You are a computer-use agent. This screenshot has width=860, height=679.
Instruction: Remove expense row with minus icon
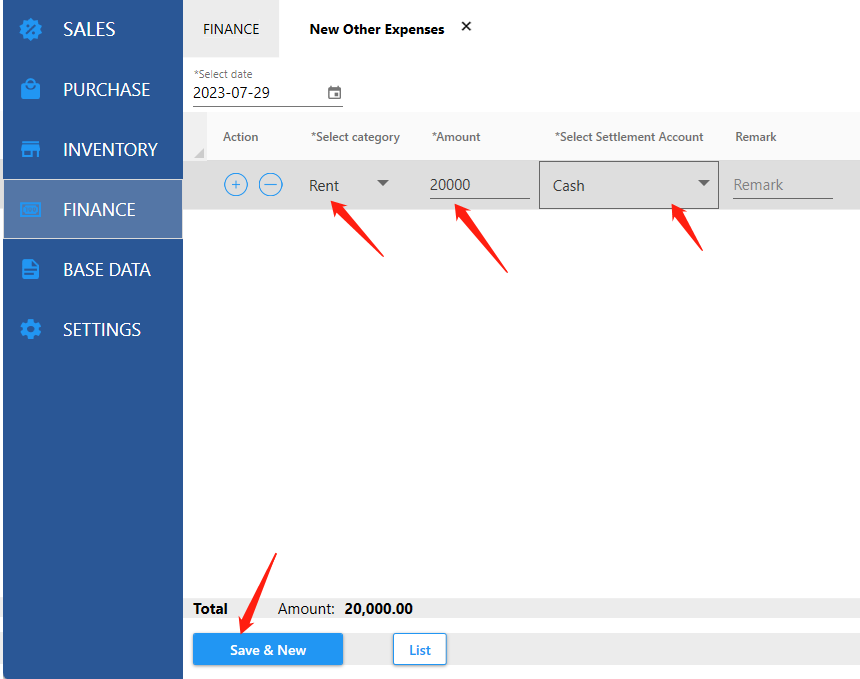270,184
